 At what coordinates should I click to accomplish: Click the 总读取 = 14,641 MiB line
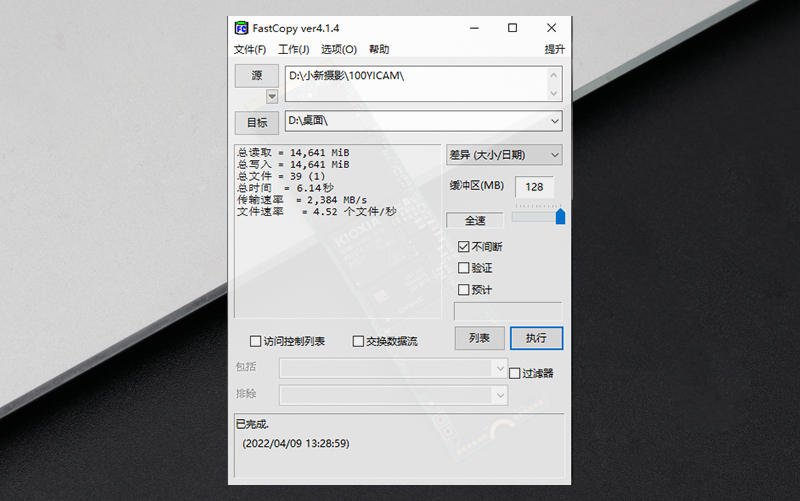coord(293,153)
